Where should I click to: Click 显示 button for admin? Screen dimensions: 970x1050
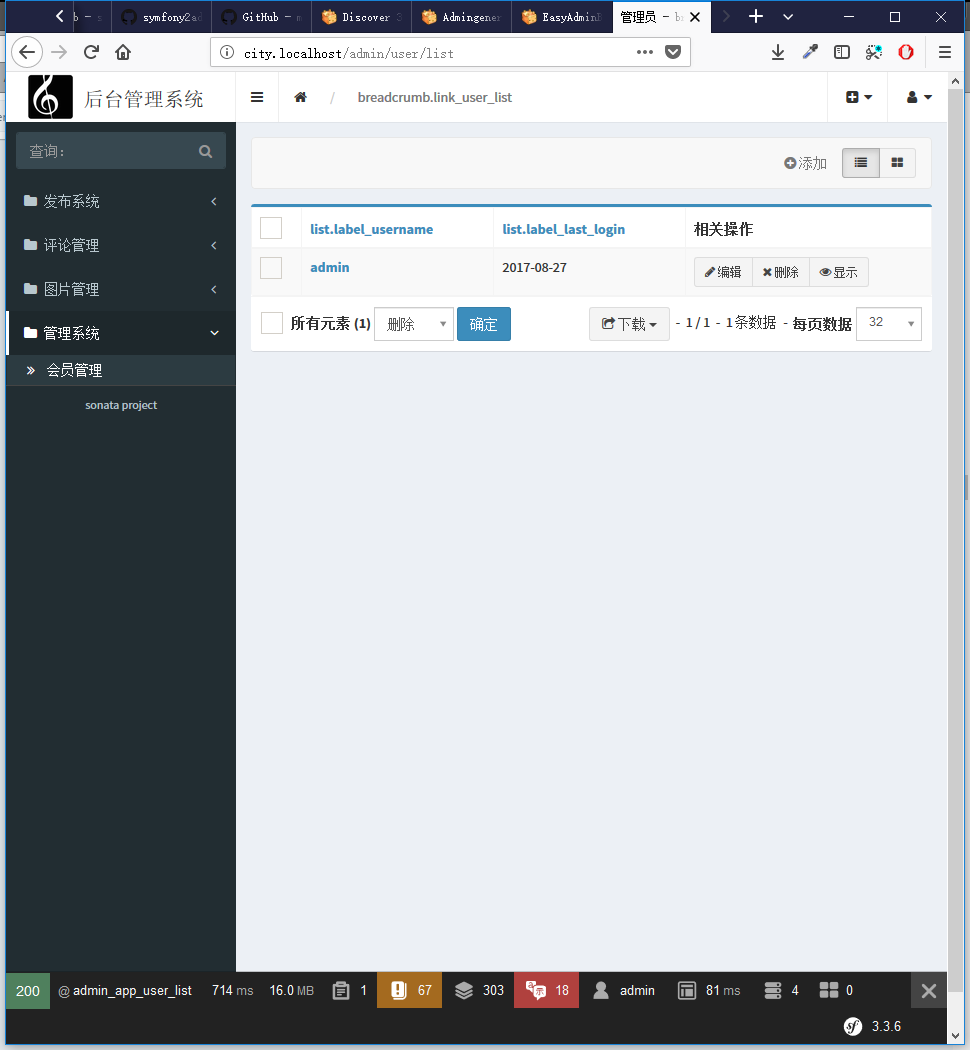[839, 272]
